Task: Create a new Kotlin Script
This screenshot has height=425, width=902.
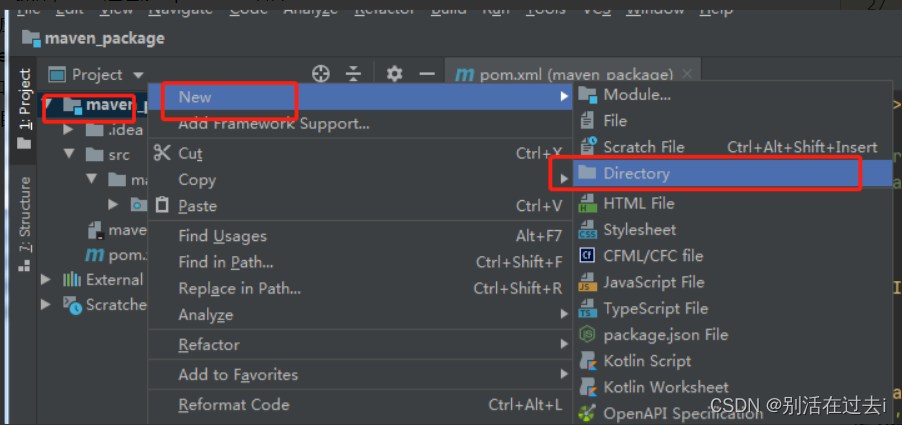Action: pos(732,361)
